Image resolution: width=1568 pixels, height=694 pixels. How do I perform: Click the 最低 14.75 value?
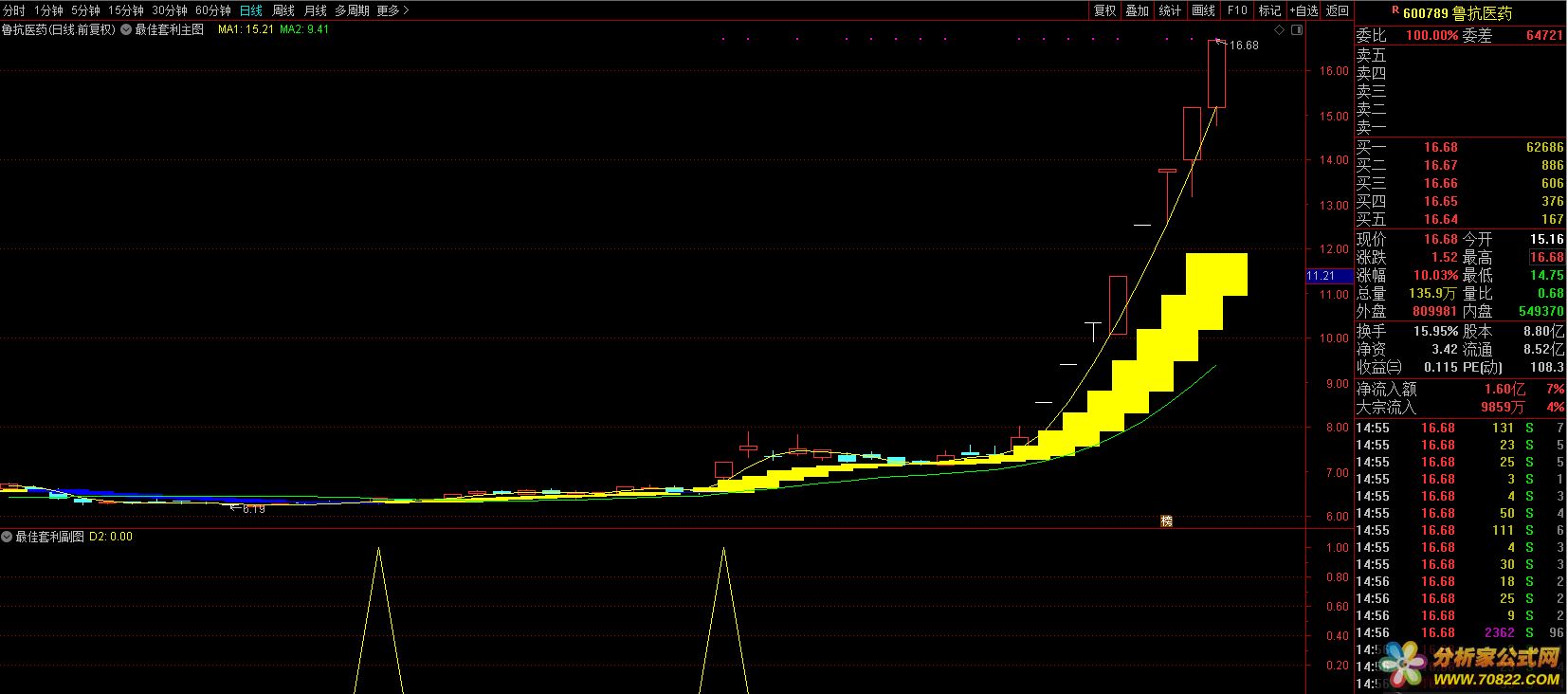coord(1546,275)
